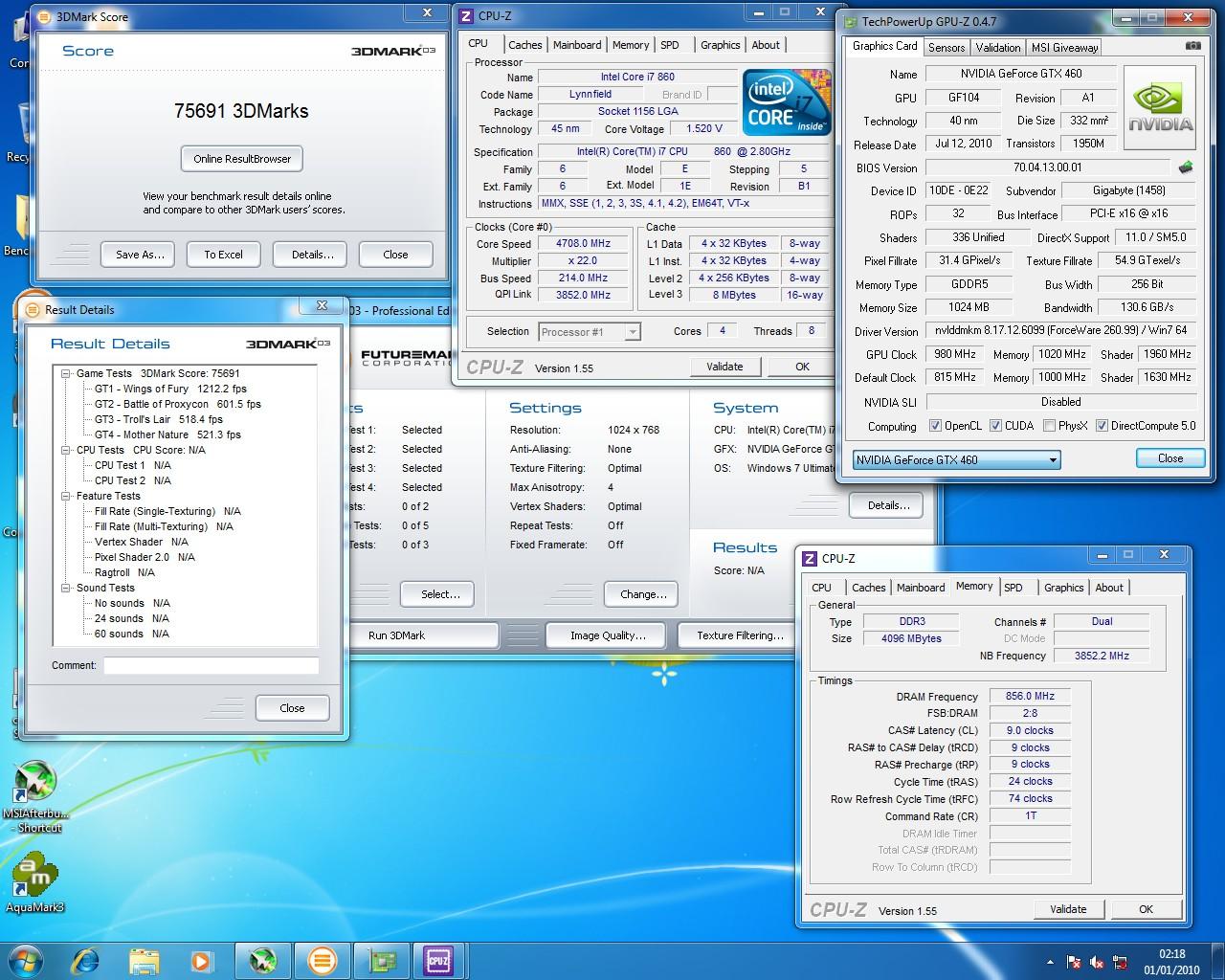Click Details... in 3DMark Score window
Viewport: 1225px width, 980px height.
pos(313,255)
